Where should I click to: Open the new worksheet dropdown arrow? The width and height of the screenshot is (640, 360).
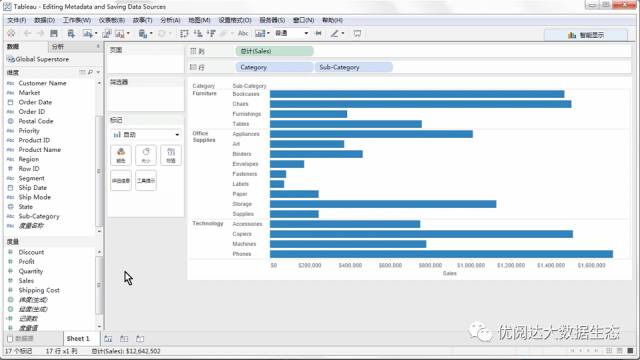(x=96, y=33)
